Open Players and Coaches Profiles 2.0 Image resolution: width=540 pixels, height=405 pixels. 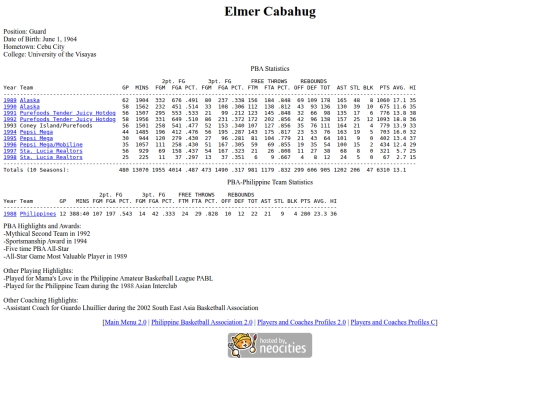[301, 322]
